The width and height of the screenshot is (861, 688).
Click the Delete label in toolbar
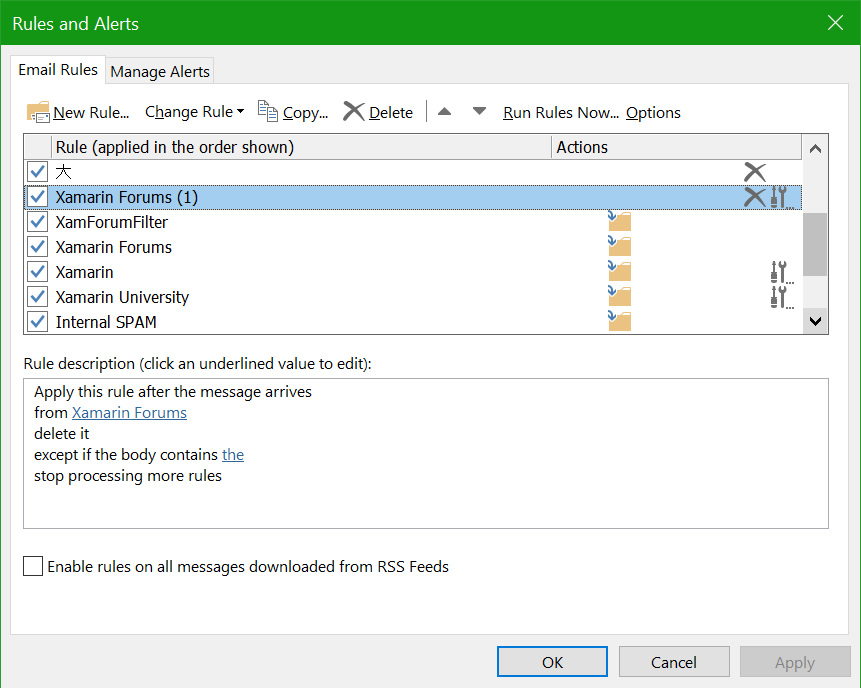[x=391, y=113]
